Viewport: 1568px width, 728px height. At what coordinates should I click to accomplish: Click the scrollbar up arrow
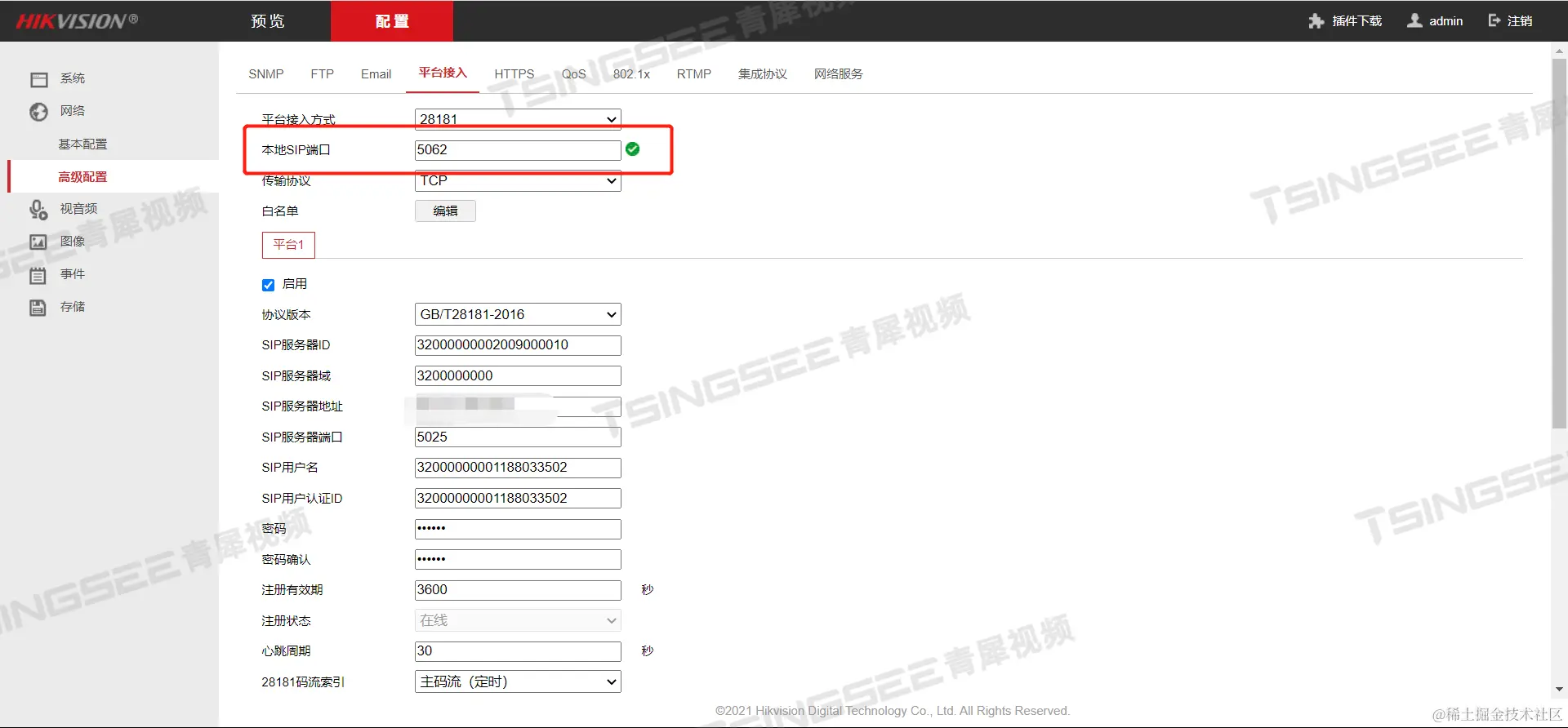point(1559,51)
